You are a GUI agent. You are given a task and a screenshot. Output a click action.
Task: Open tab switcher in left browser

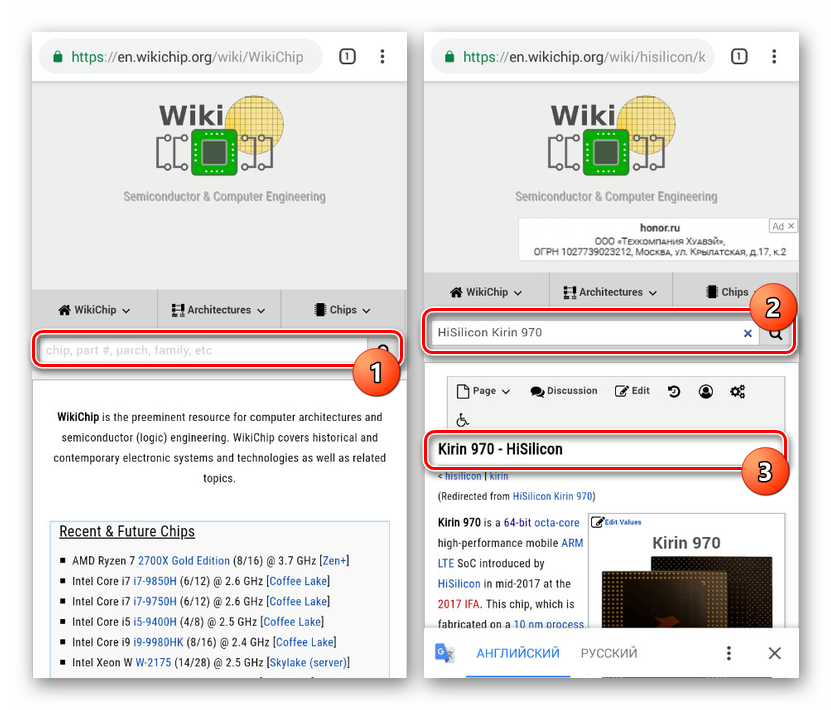[x=347, y=56]
